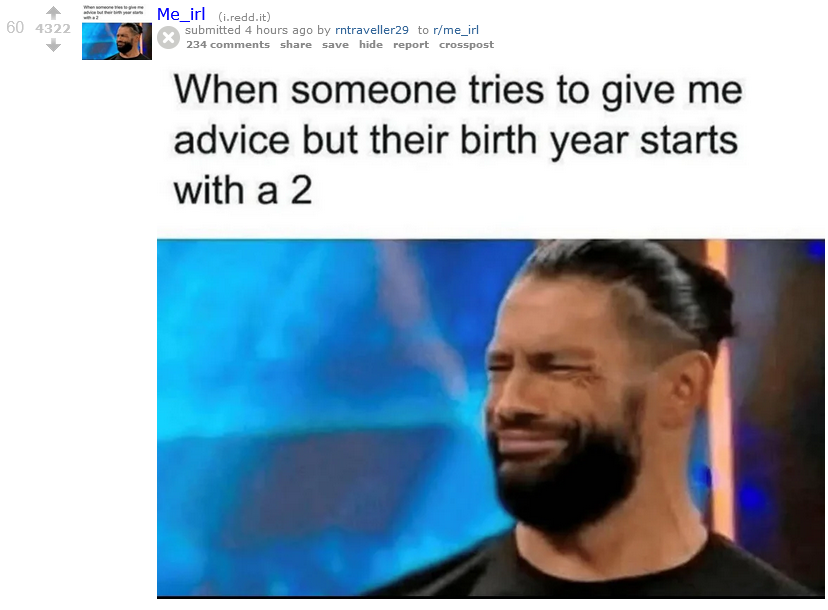Report this post
This screenshot has height=610, width=828.
[411, 45]
